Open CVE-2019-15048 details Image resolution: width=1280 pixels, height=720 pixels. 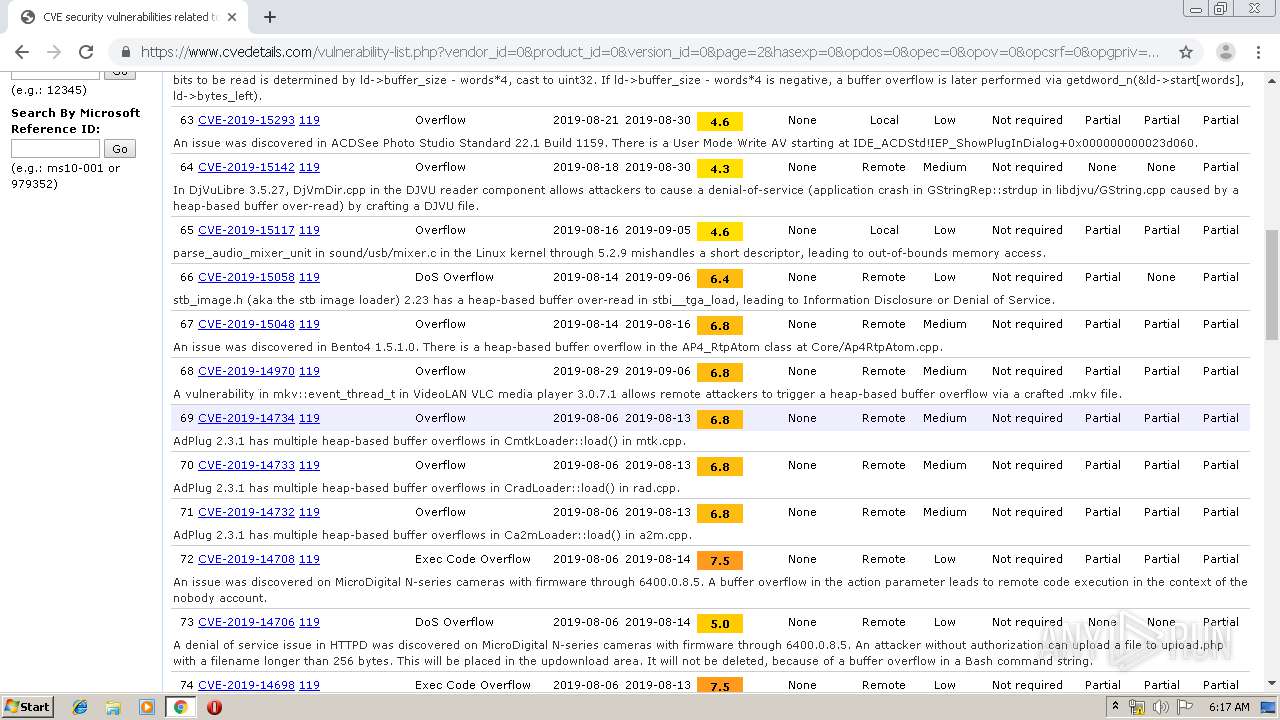click(246, 324)
